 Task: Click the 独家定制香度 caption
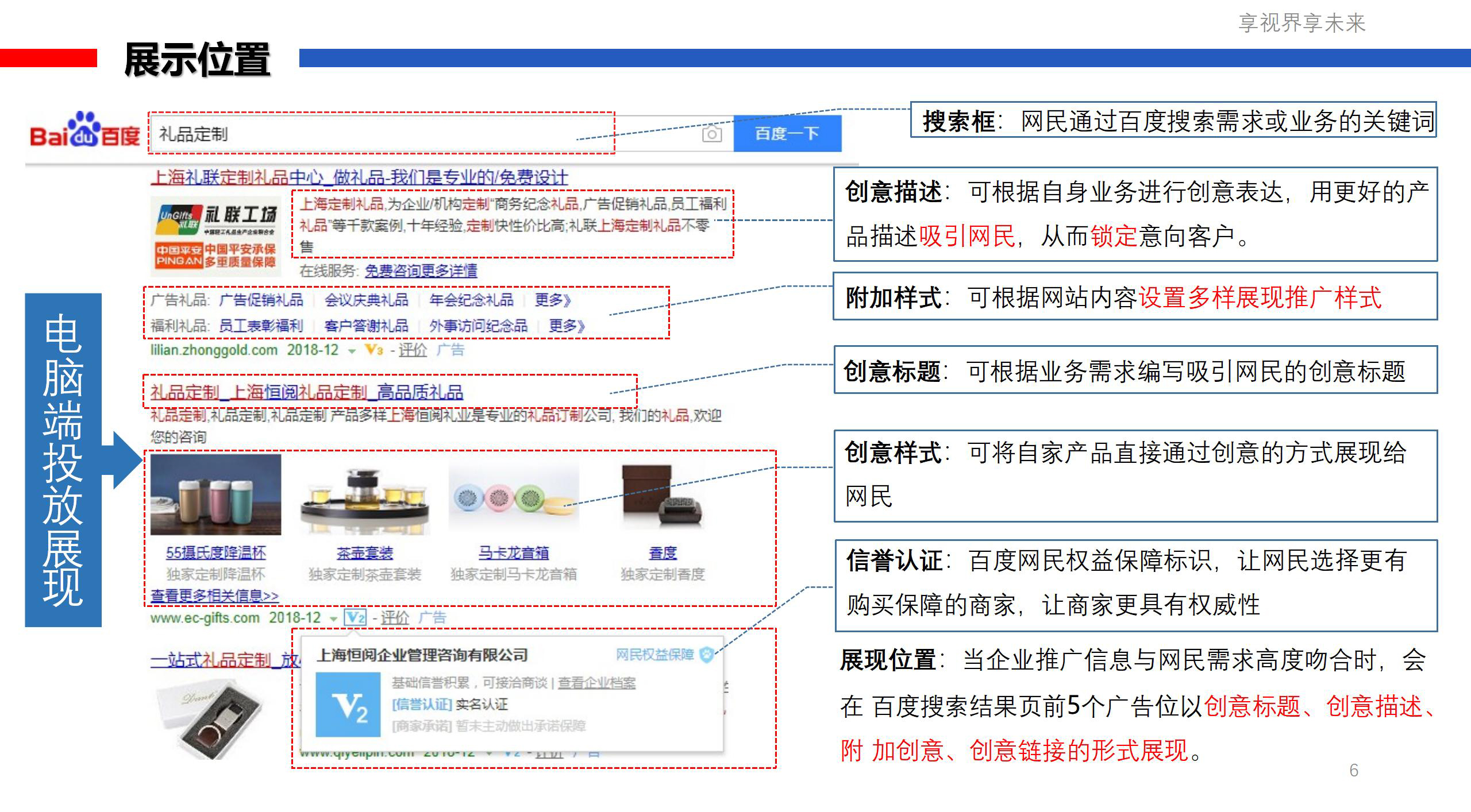(663, 574)
